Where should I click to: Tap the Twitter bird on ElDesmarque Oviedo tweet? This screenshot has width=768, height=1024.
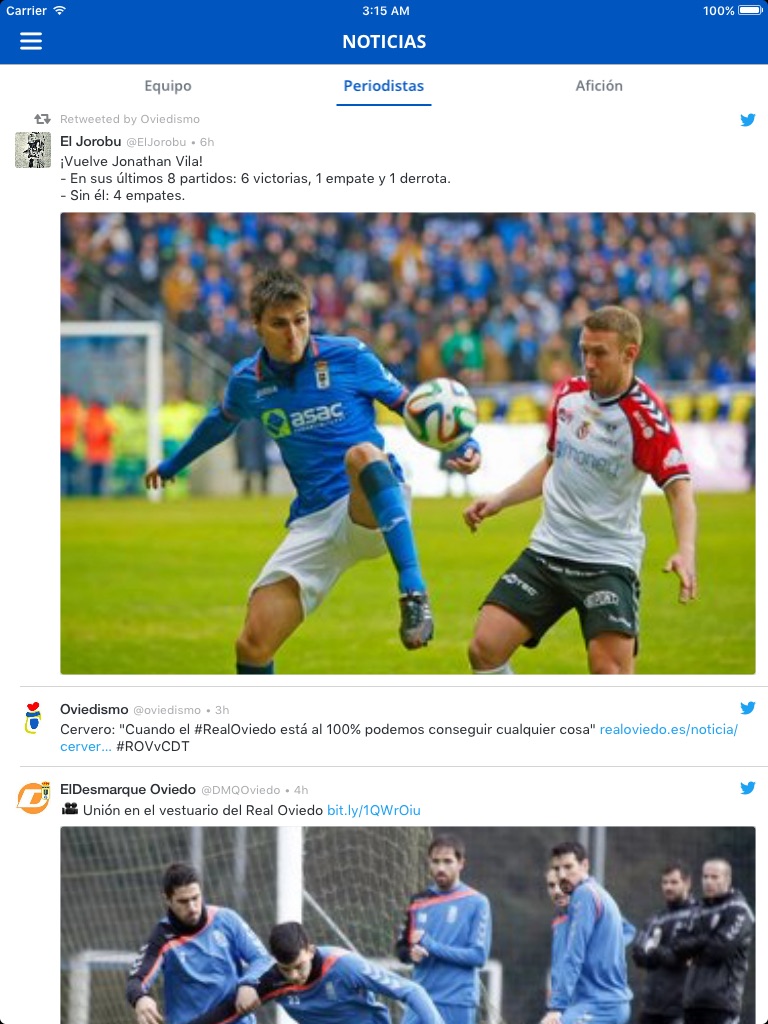tap(748, 788)
